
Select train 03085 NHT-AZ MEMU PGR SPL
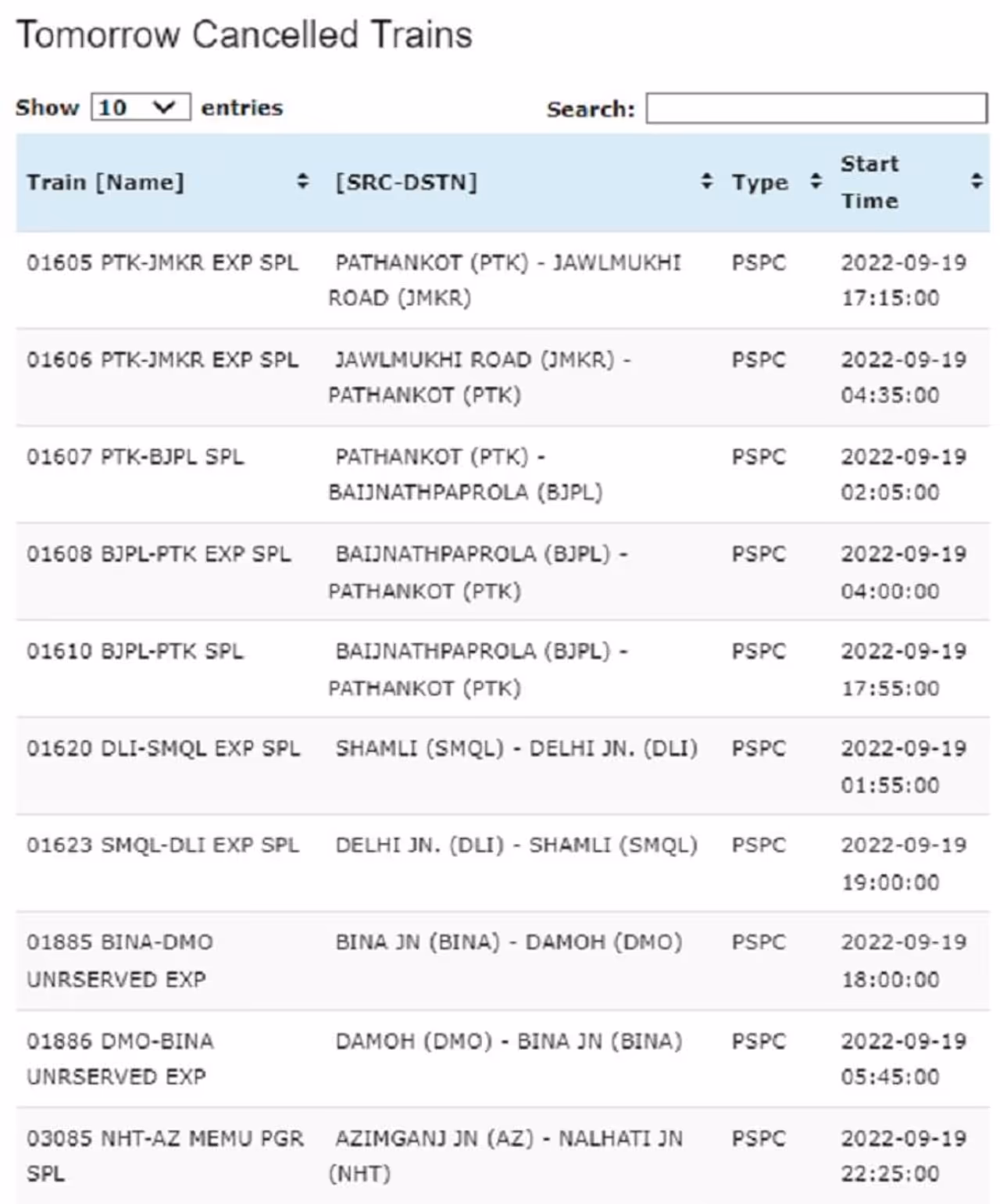pyautogui.click(x=164, y=1155)
